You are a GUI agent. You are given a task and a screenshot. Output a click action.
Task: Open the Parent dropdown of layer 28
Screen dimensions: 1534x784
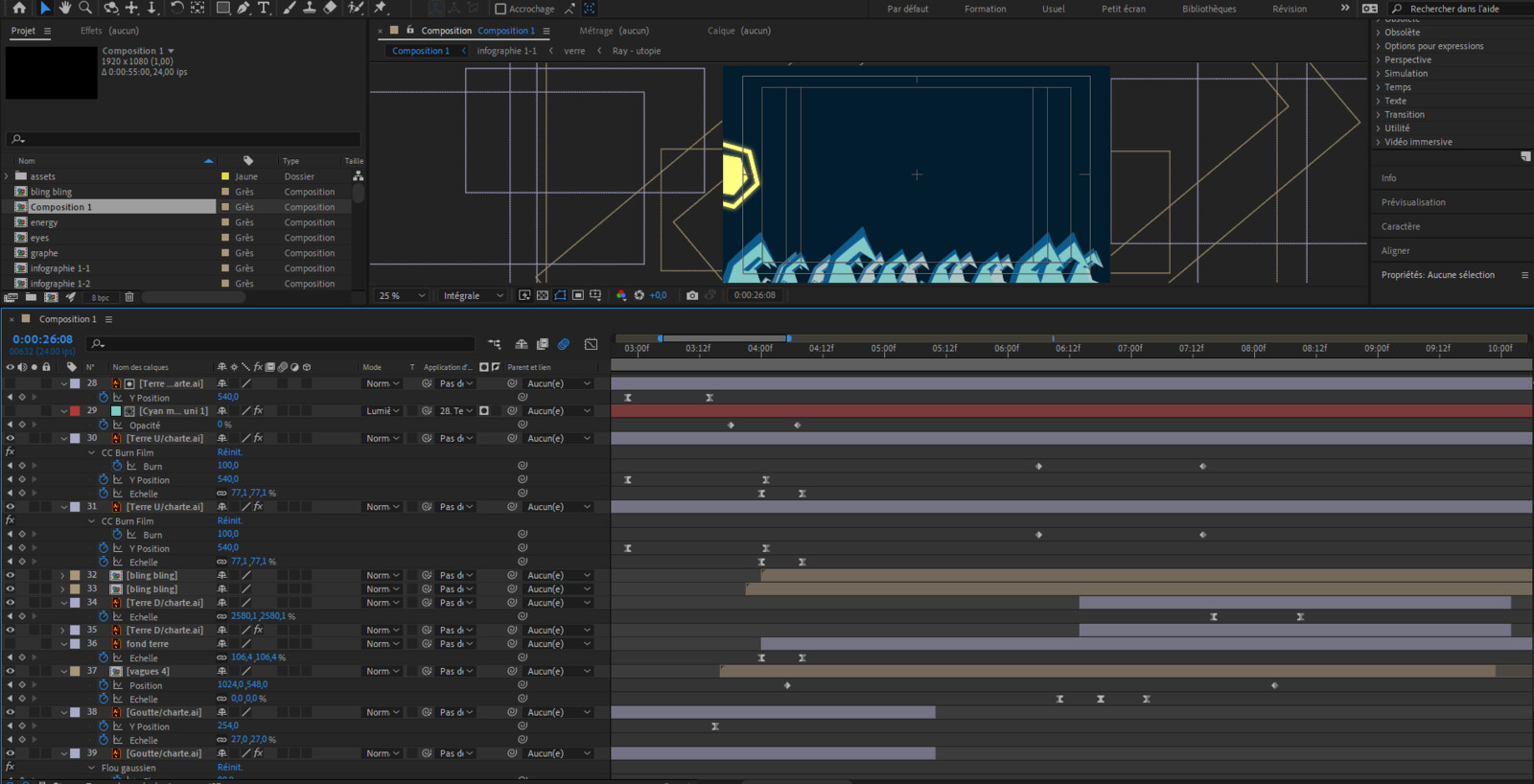click(x=558, y=383)
